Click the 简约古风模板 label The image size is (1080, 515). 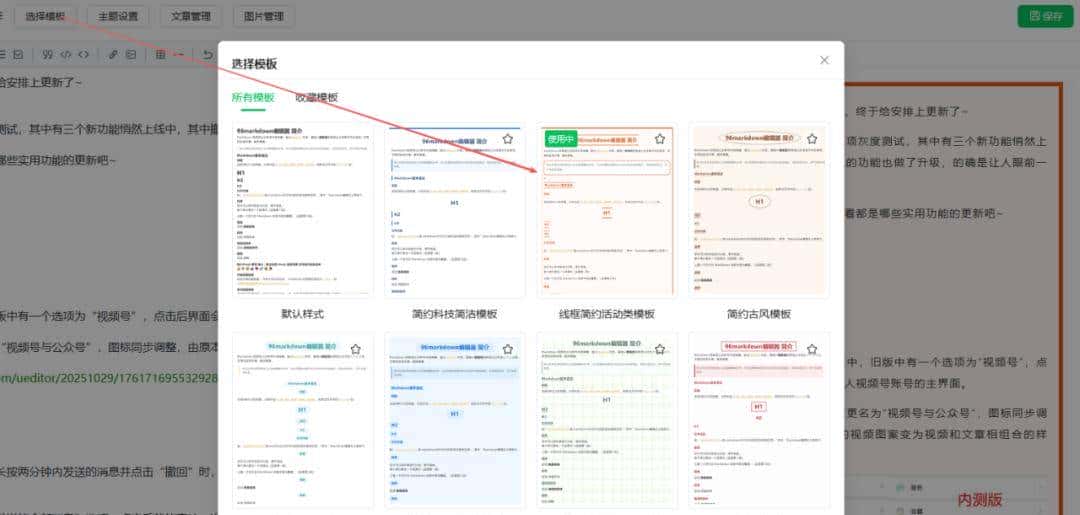[759, 314]
